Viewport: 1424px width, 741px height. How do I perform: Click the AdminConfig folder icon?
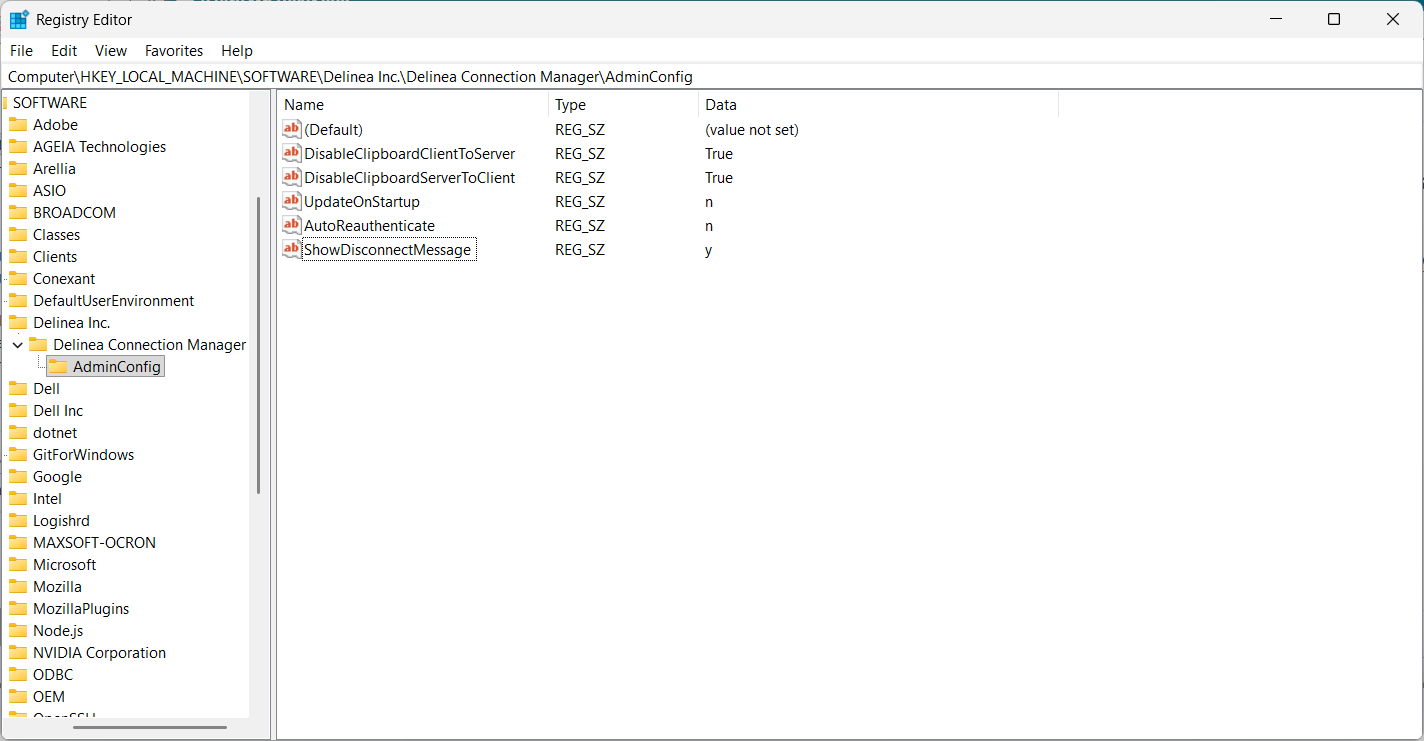[x=58, y=367]
